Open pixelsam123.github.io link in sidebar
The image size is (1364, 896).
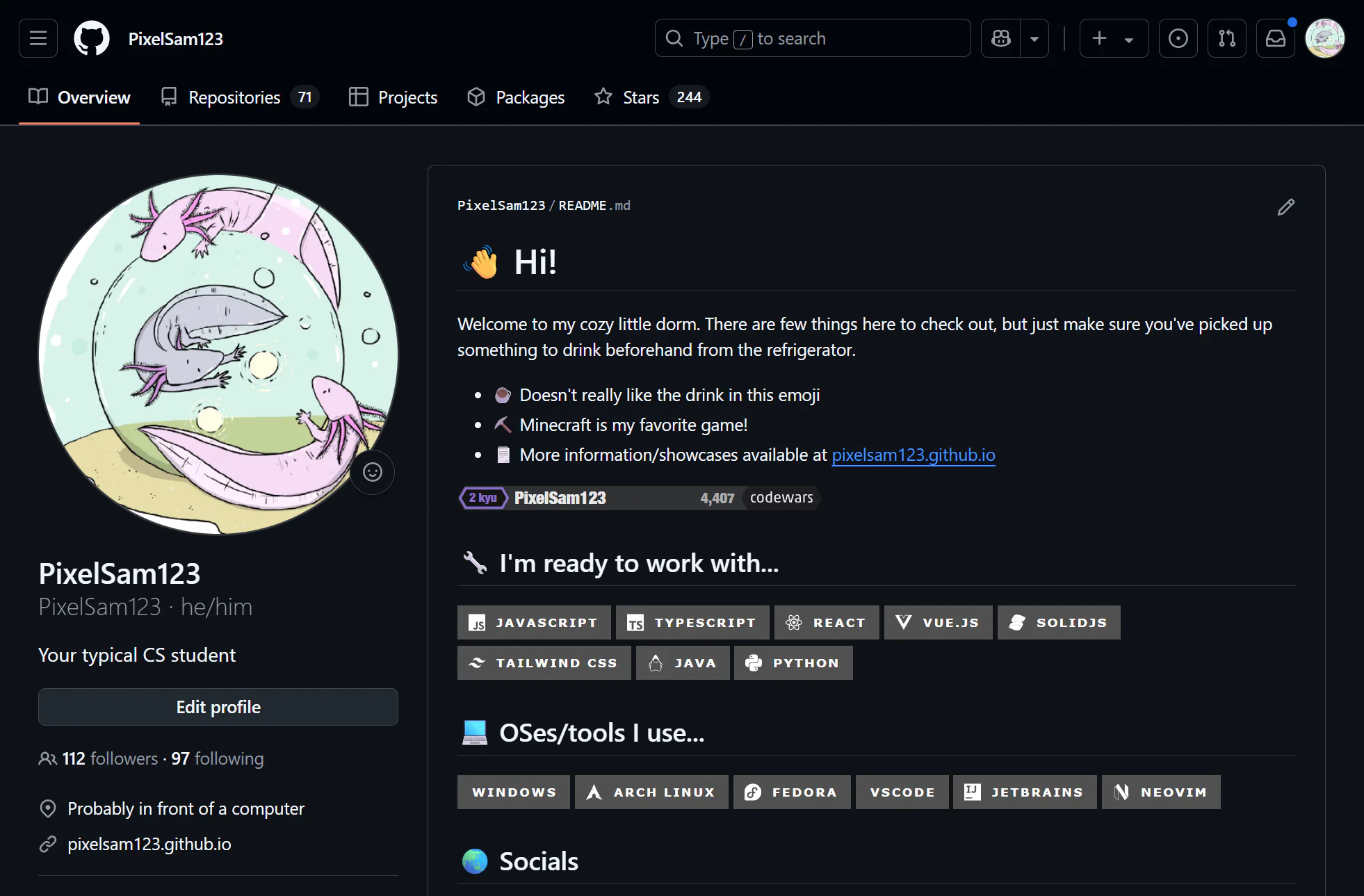click(x=149, y=844)
